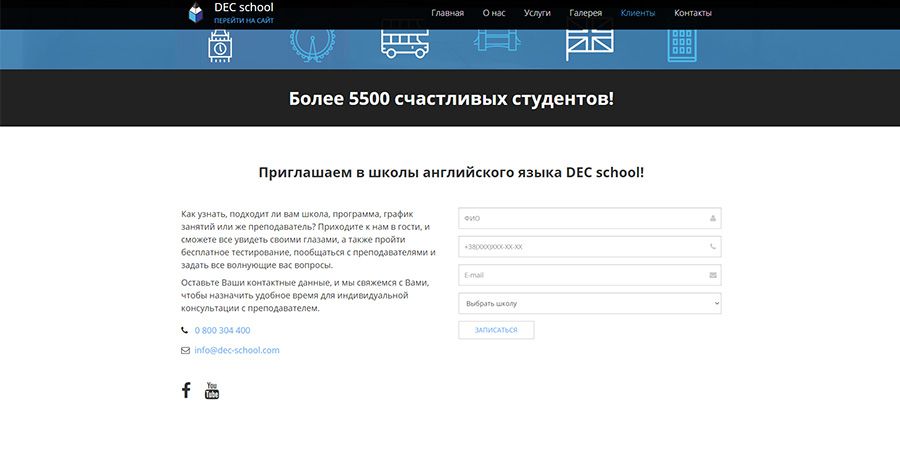Screen dimensions: 900x450
Task: Click the double-decker bus icon
Action: tap(404, 42)
